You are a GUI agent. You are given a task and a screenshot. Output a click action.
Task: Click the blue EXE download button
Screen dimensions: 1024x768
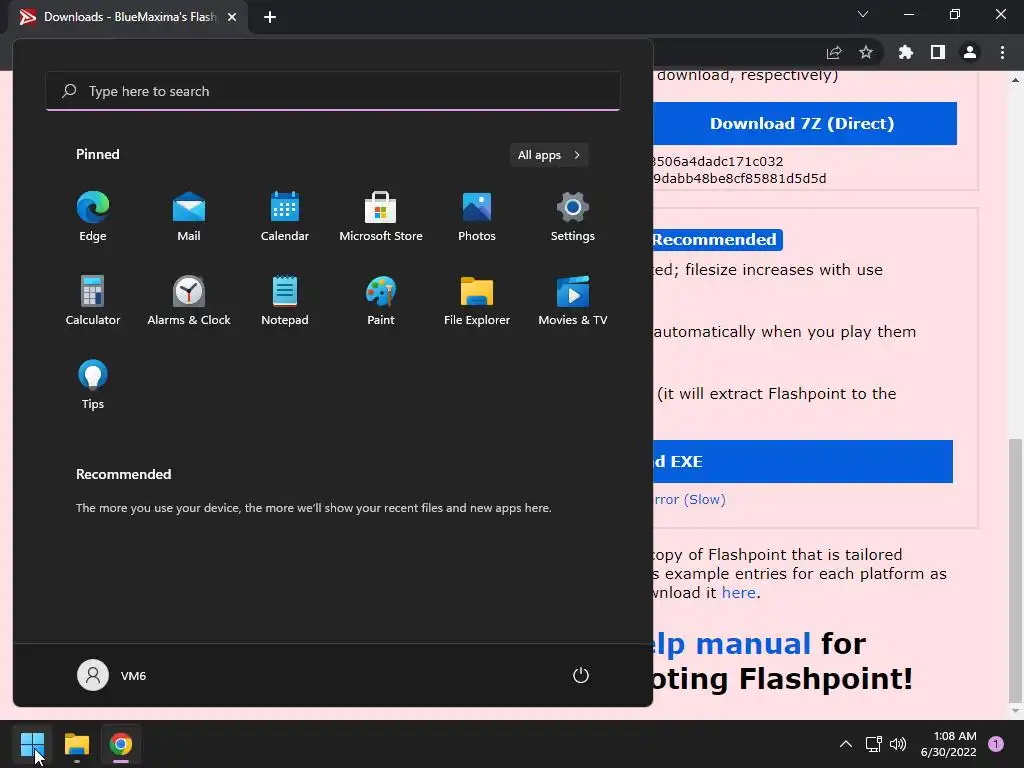click(x=803, y=462)
